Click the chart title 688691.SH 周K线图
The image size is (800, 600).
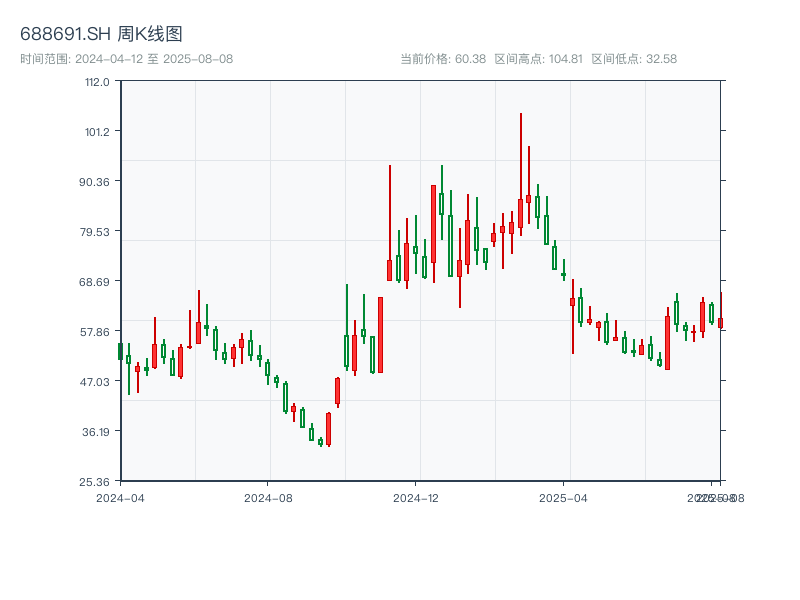click(101, 34)
